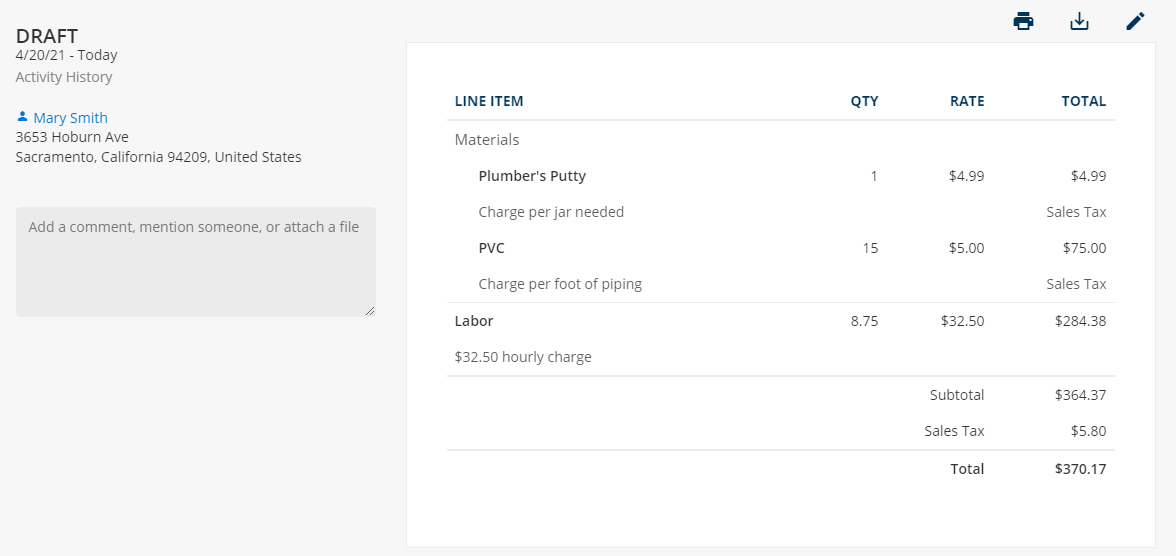Click the 3653 Hoburn Ave address line

pos(72,137)
